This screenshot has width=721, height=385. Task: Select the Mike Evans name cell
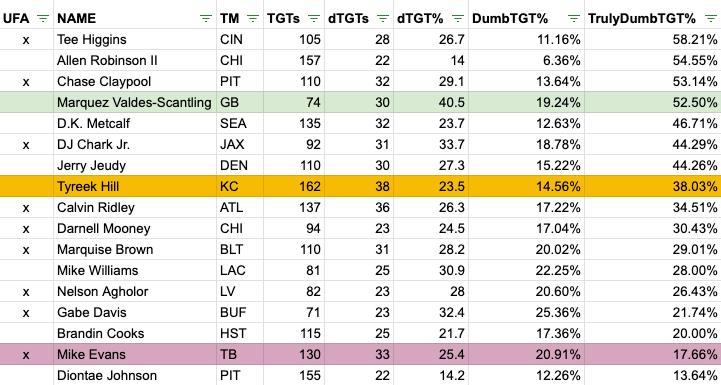pyautogui.click(x=135, y=355)
